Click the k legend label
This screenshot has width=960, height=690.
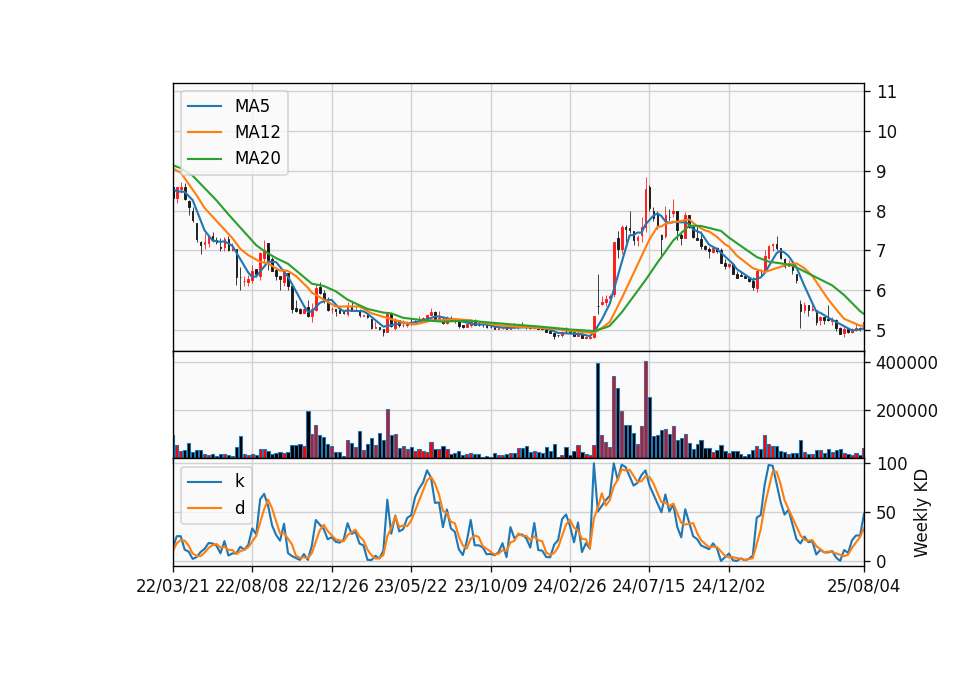(x=239, y=481)
